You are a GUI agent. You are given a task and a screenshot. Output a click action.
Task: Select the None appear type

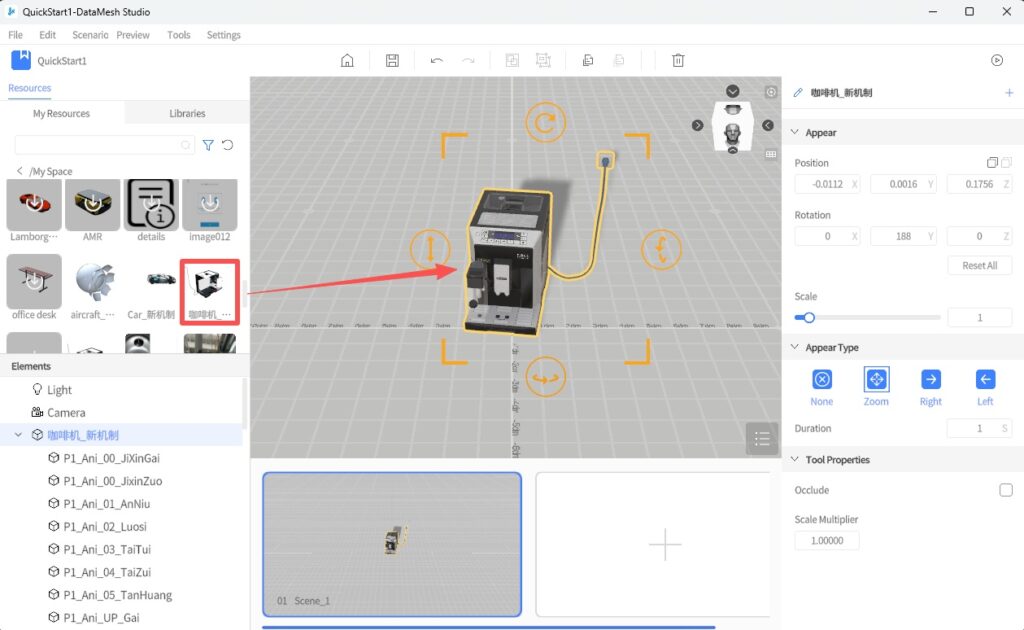[x=821, y=380]
